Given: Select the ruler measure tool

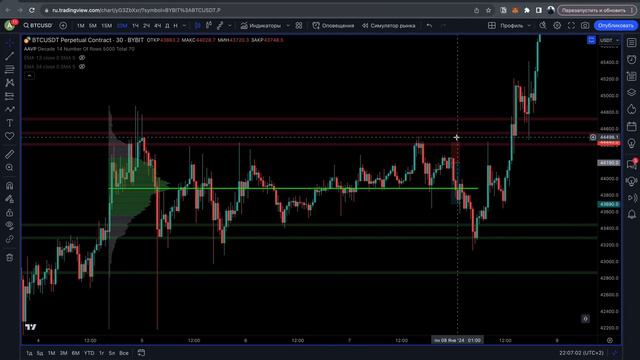Looking at the screenshot, I should point(9,154).
